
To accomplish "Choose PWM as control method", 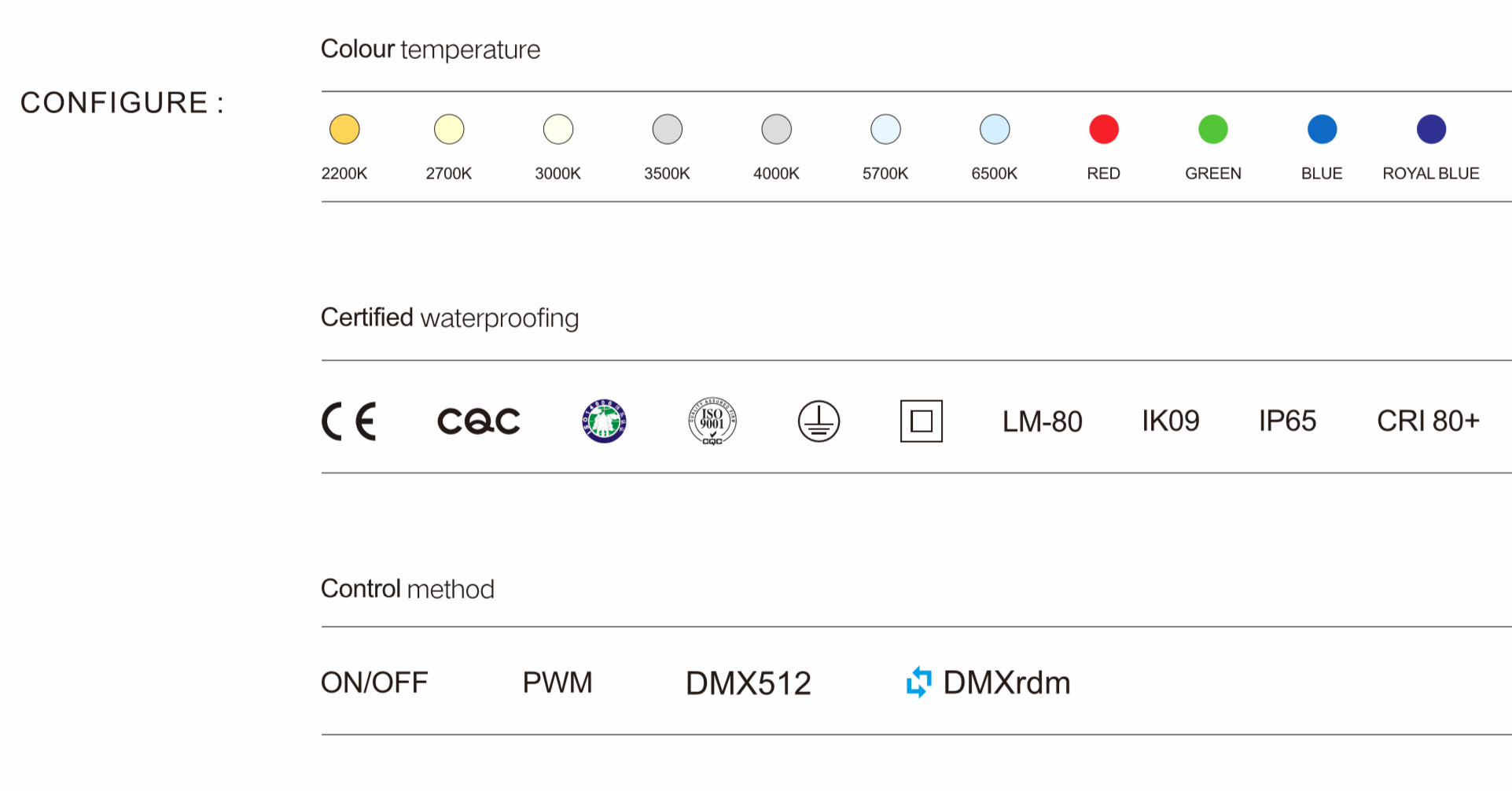I will (x=557, y=682).
